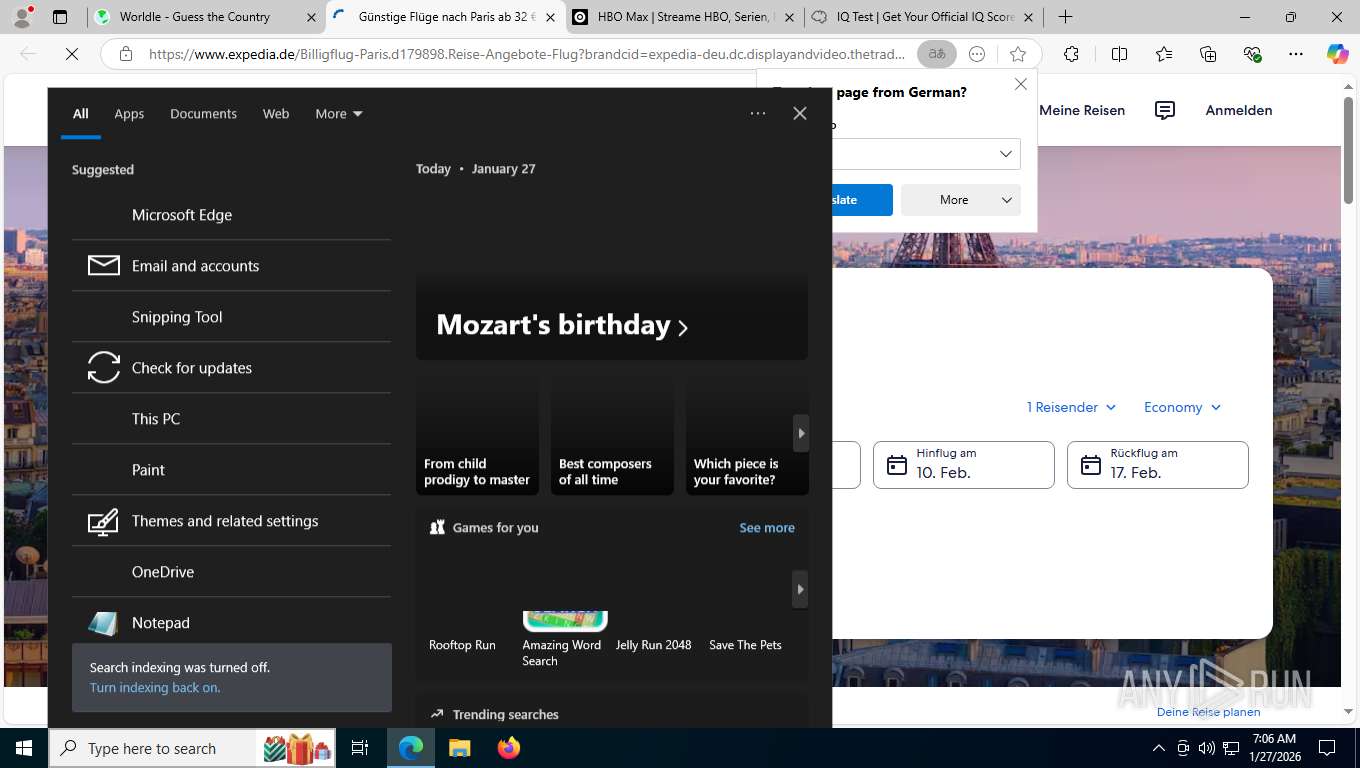
Task: Click the volume icon in system tray
Action: point(1206,748)
